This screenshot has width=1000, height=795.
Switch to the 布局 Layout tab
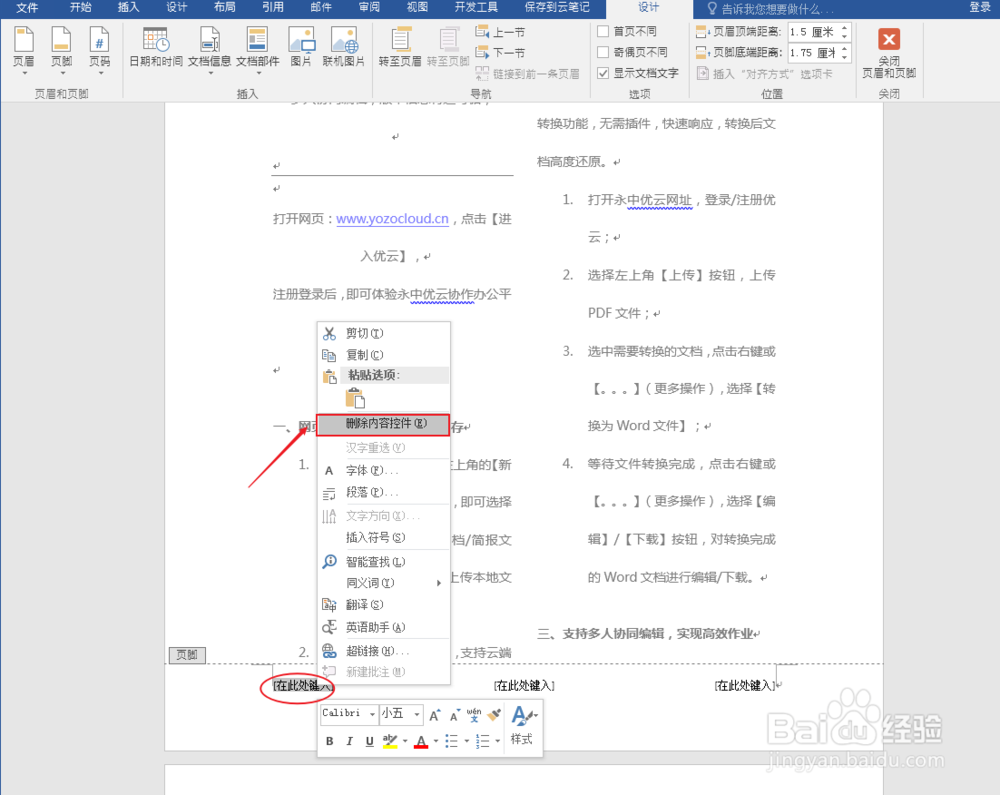224,8
